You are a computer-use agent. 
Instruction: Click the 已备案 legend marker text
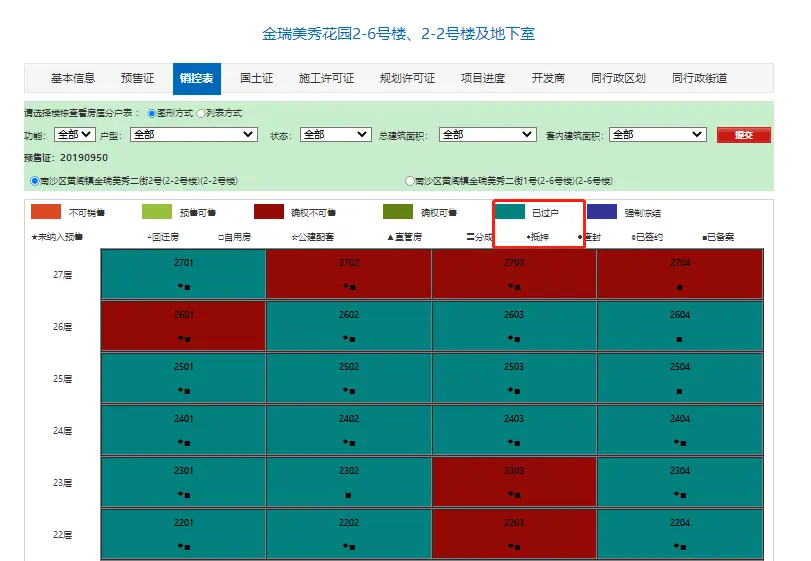click(x=718, y=237)
